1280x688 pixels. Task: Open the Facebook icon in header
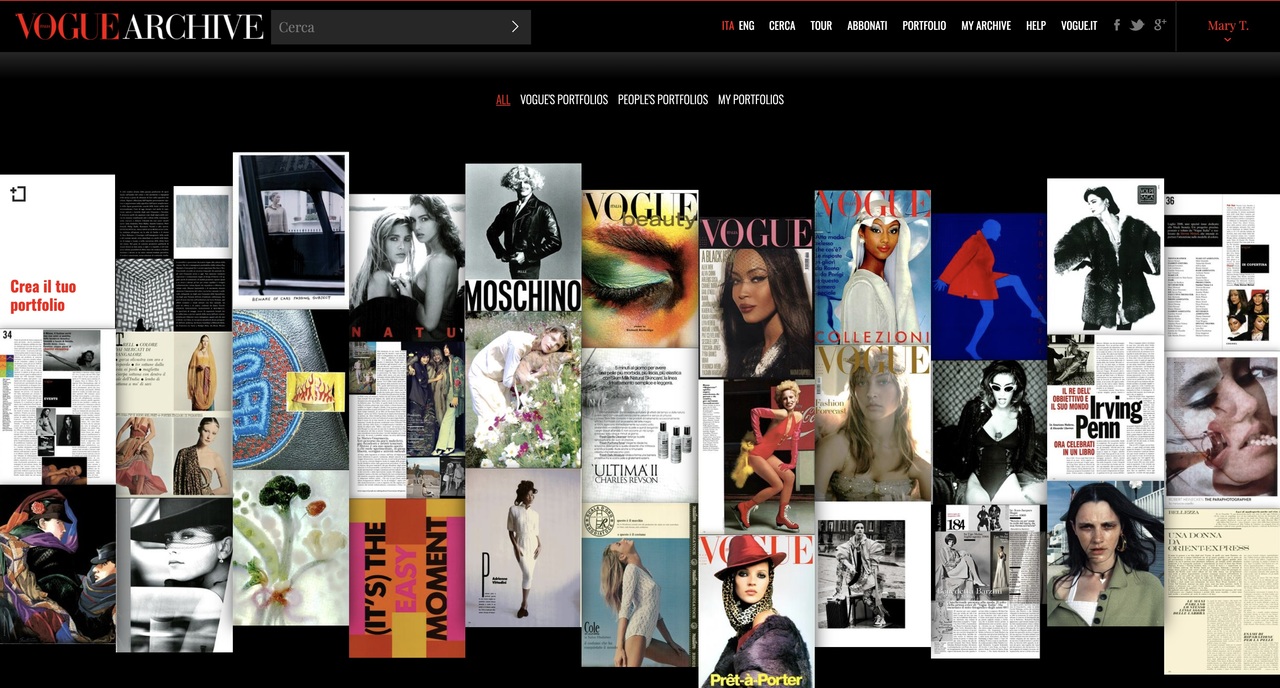1117,25
